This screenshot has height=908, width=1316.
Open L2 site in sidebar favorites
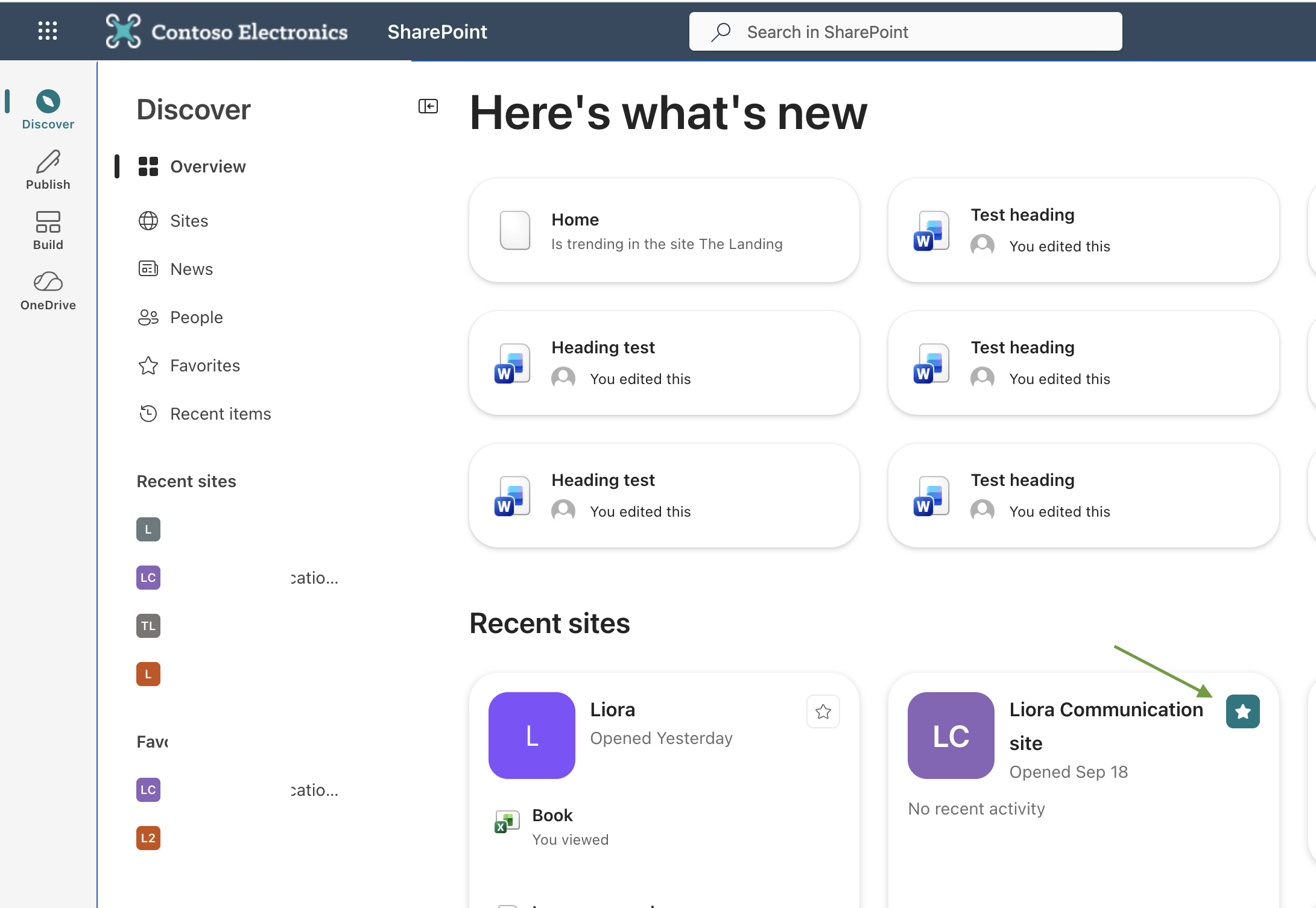[x=148, y=838]
